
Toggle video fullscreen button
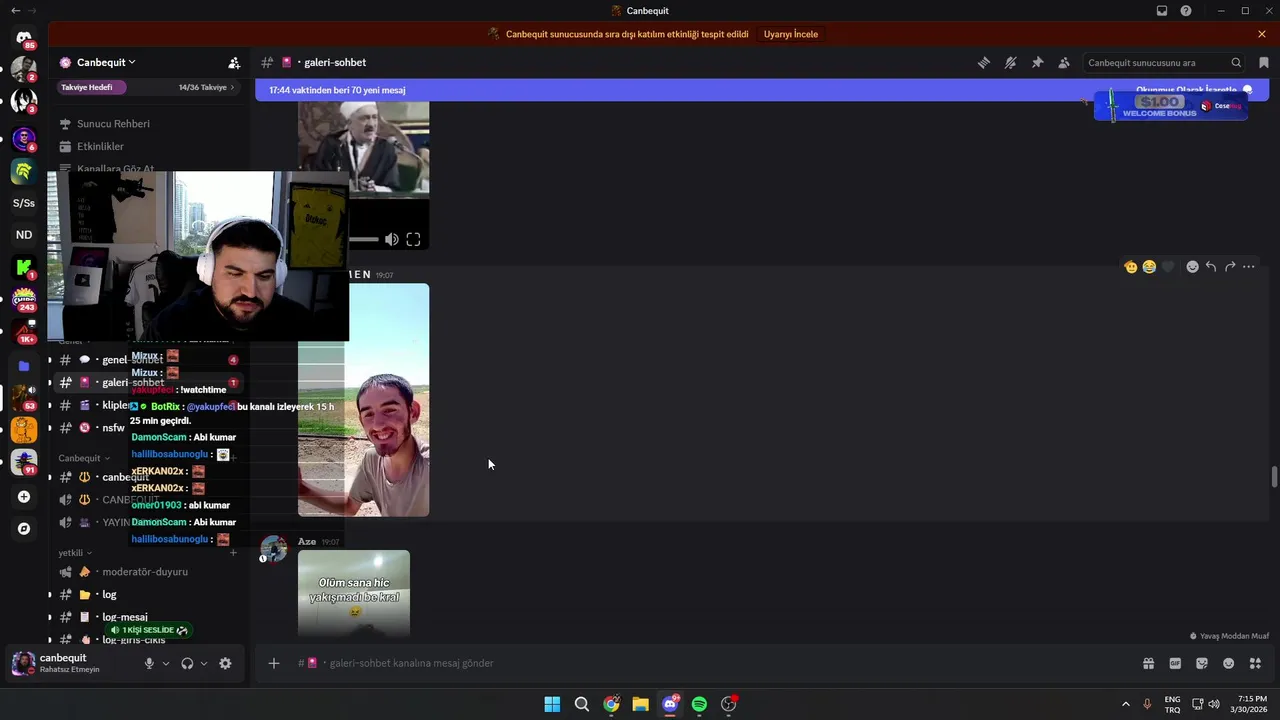tap(413, 239)
